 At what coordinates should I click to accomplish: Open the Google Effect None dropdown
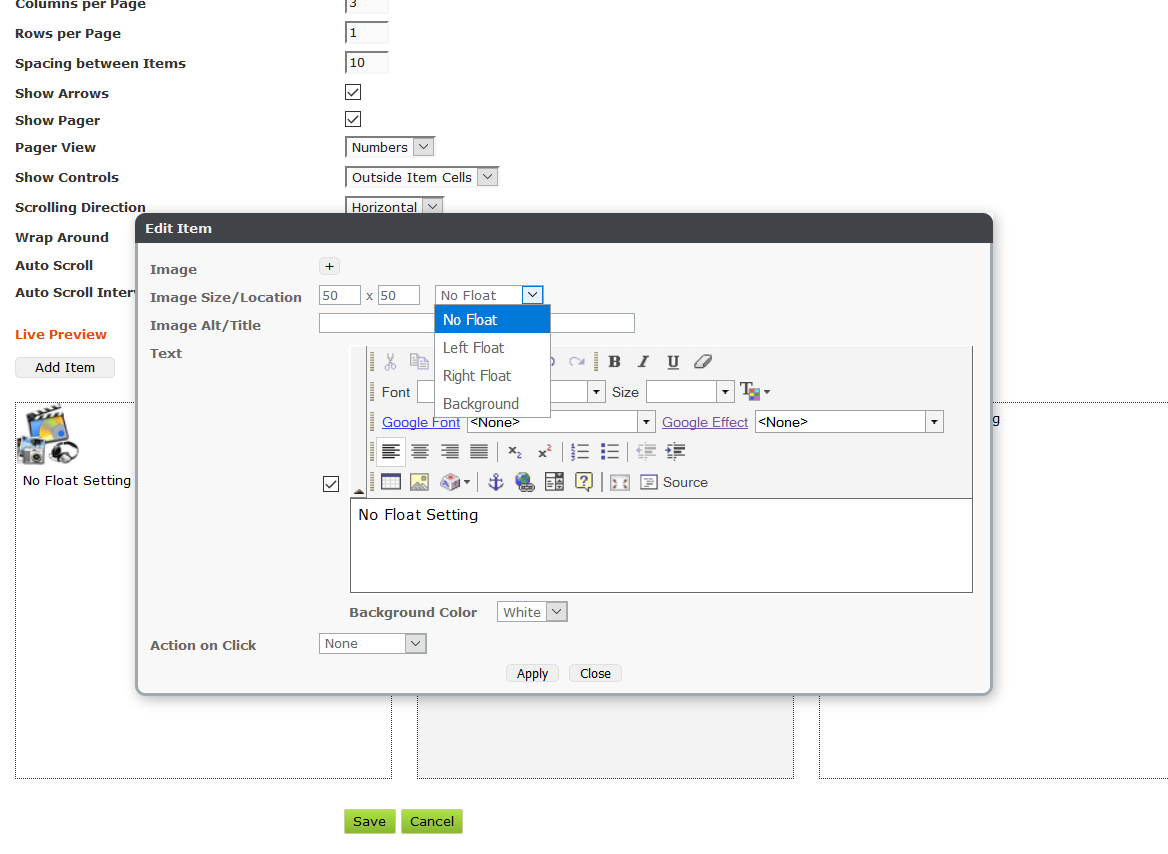coord(934,422)
